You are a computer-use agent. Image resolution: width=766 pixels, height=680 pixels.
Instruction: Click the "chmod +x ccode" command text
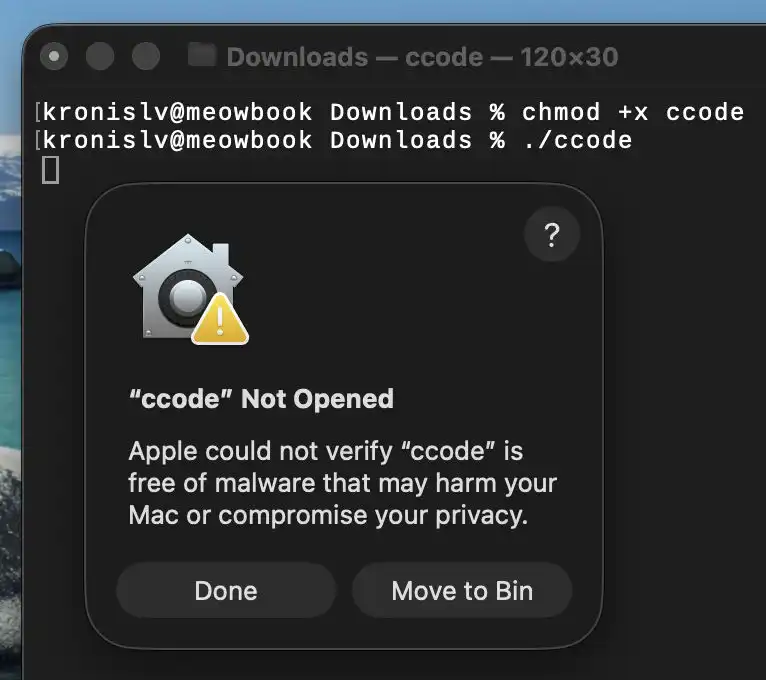coord(633,112)
